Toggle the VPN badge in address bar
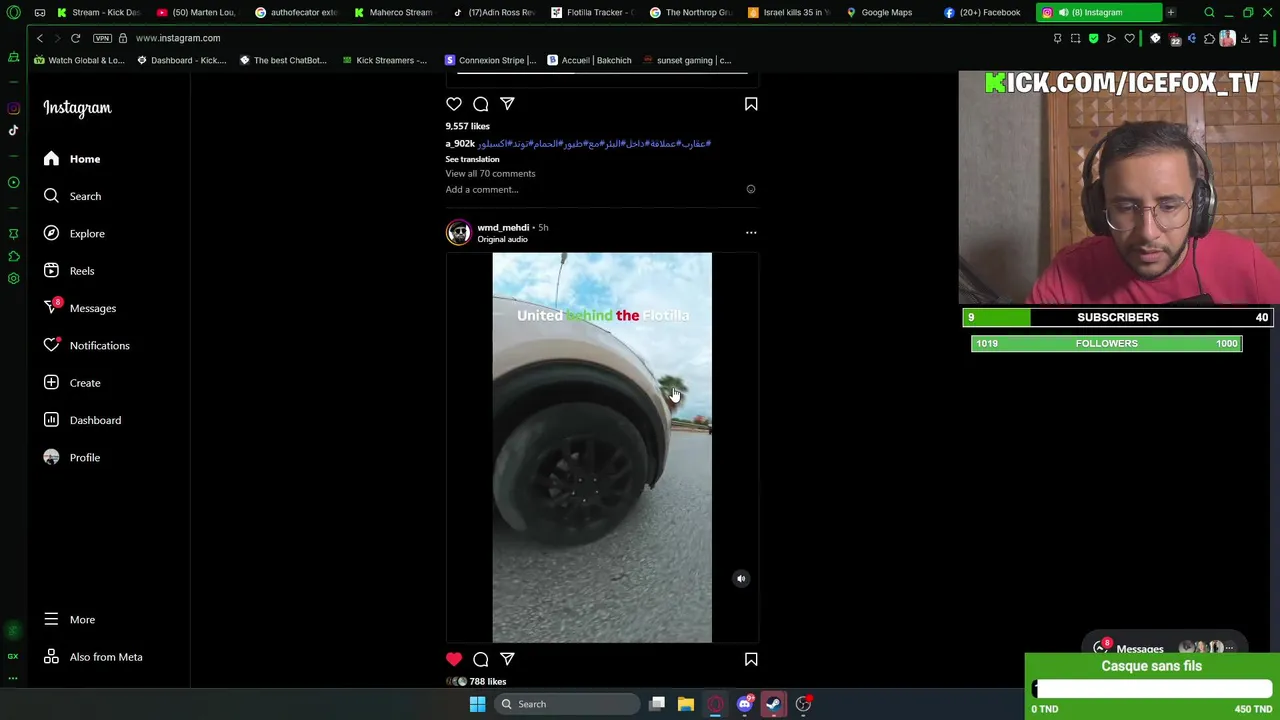This screenshot has height=720, width=1280. (x=102, y=38)
